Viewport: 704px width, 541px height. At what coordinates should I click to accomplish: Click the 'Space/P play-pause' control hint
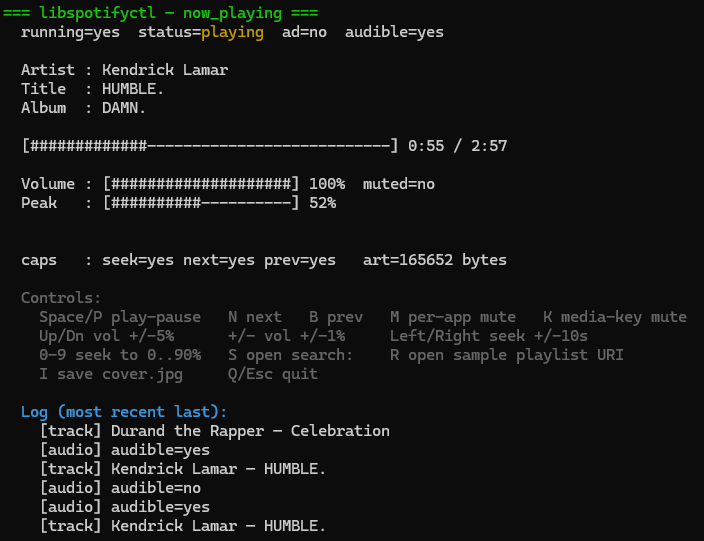120,317
